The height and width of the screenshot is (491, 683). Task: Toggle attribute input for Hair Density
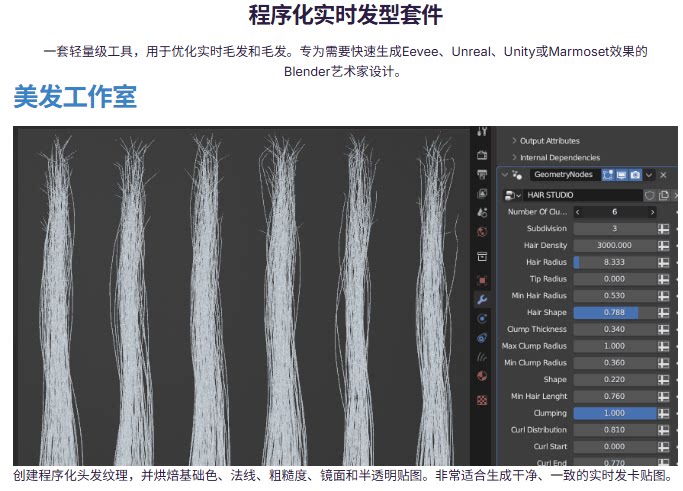coord(663,245)
